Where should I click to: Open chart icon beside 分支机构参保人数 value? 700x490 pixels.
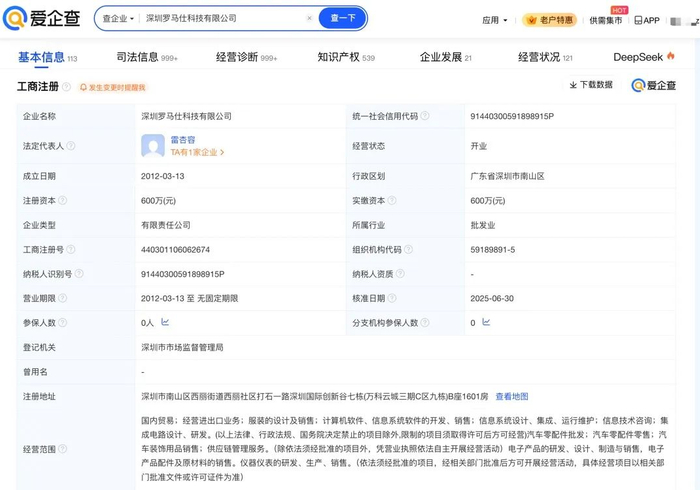[x=486, y=322]
